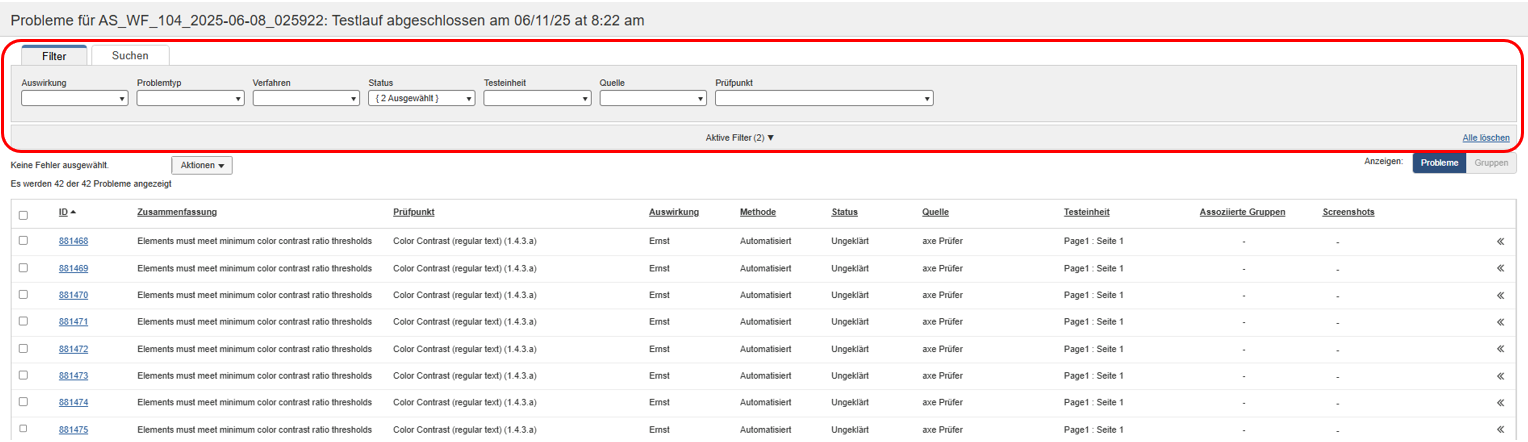Select checkbox for issue 881469
Viewport: 1528px width, 442px height.
coord(23,268)
